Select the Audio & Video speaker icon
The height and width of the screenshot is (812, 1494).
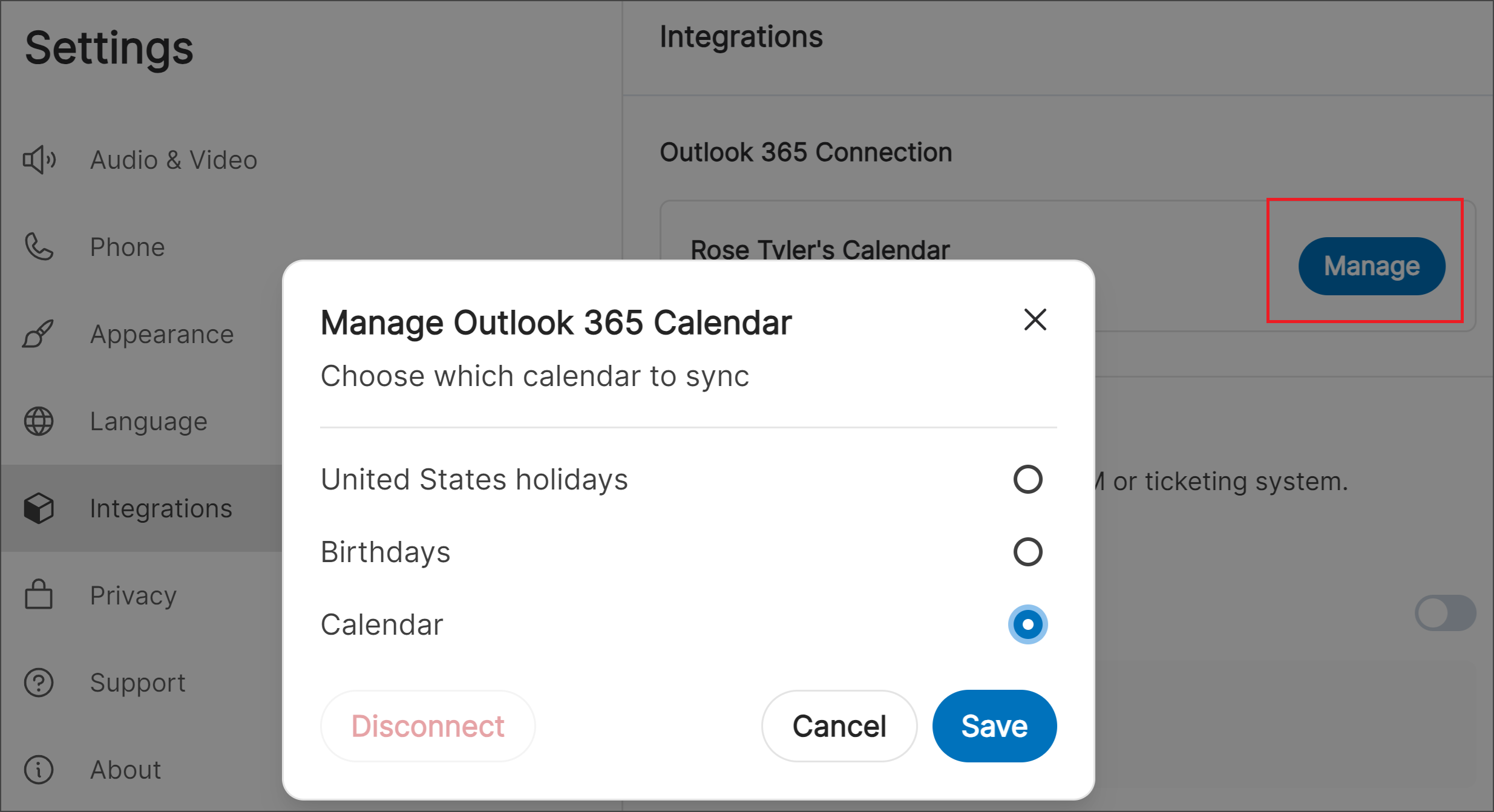click(38, 159)
